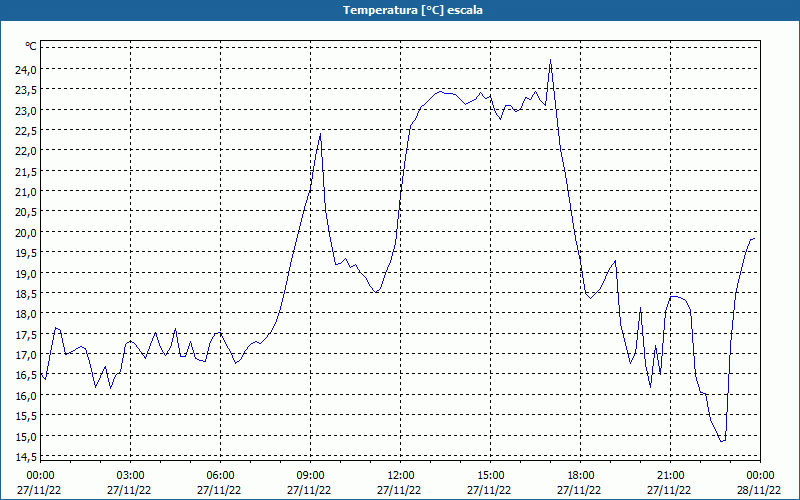Select the 17,5 y-axis label
This screenshot has width=800, height=500.
coord(26,335)
